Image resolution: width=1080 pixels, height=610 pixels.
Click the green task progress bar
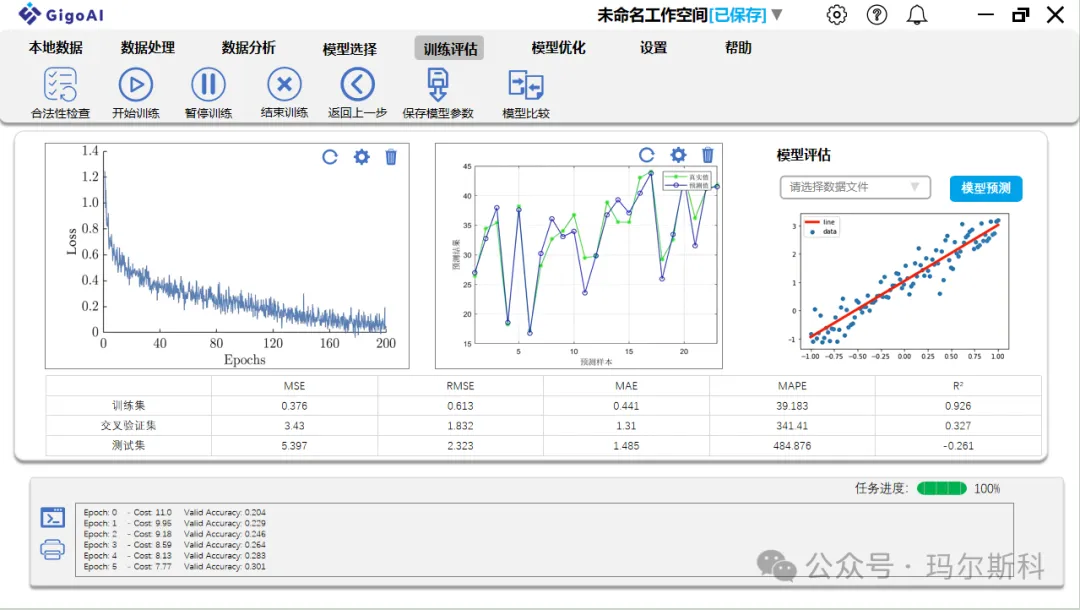point(941,488)
